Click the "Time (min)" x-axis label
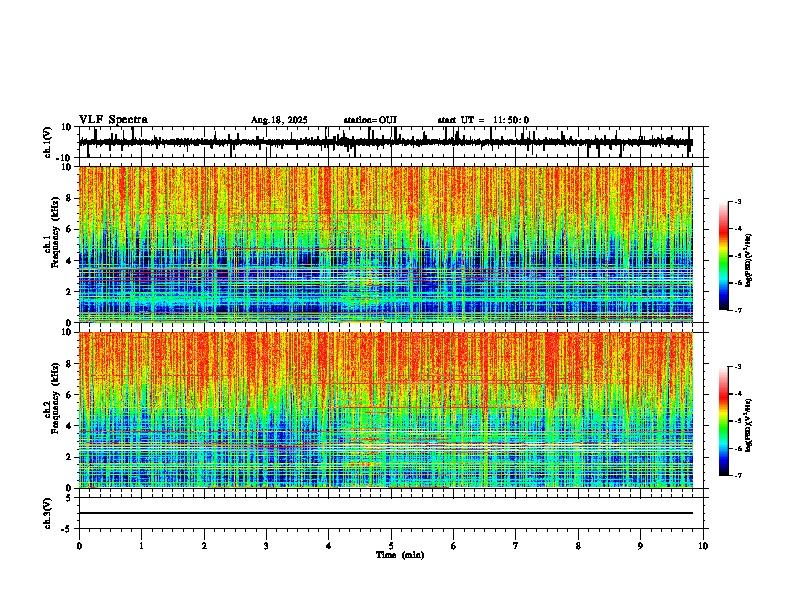 point(400,555)
